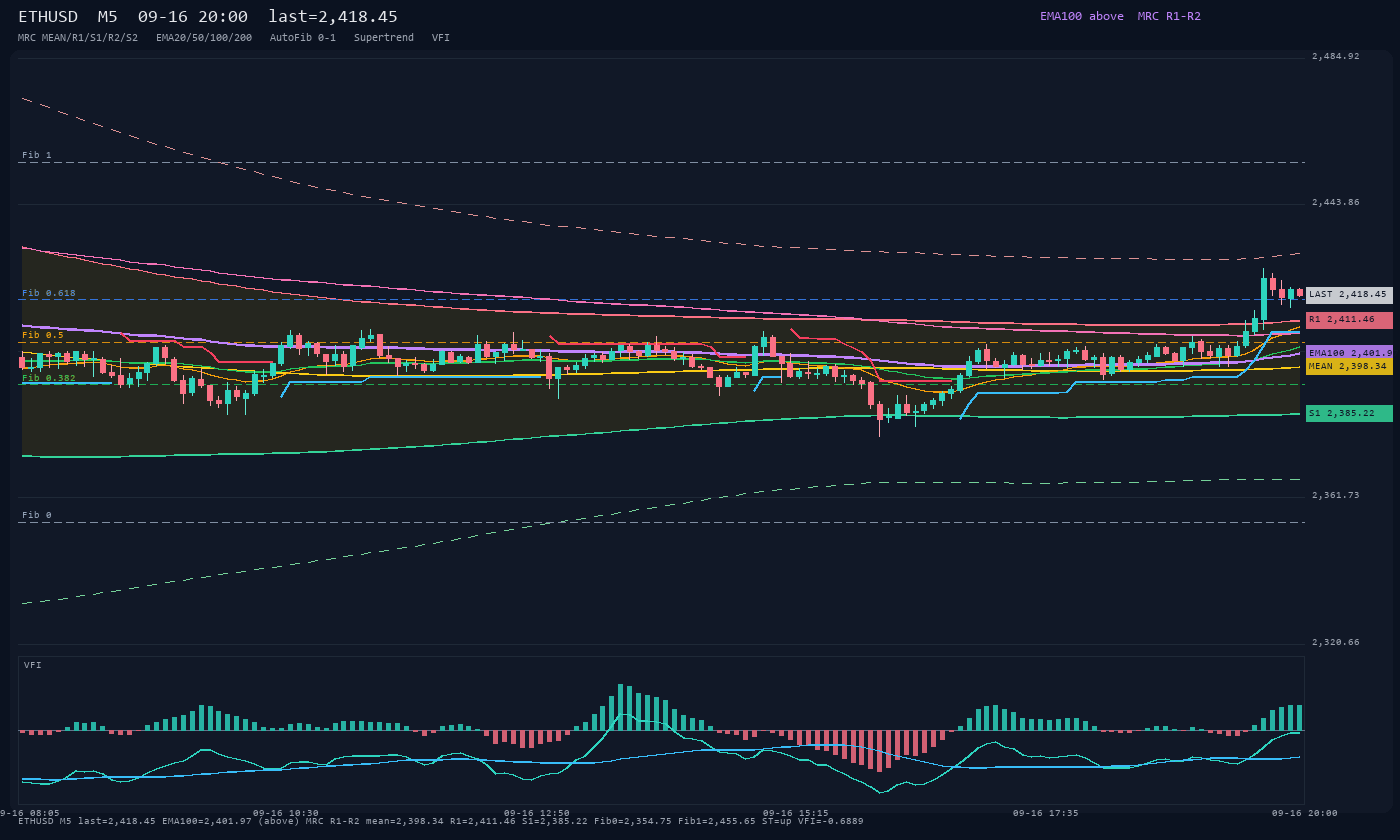Click the S1 2,385.22 price tag
The height and width of the screenshot is (840, 1400).
point(1349,413)
